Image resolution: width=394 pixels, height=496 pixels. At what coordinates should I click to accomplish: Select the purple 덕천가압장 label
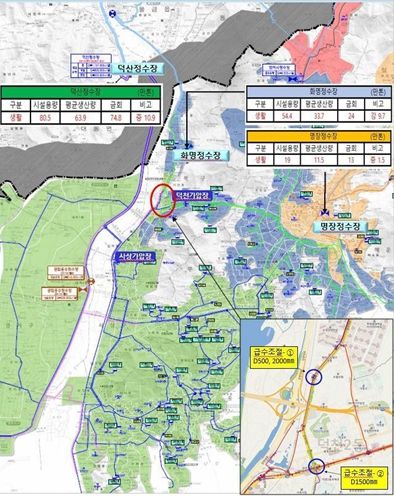[192, 195]
